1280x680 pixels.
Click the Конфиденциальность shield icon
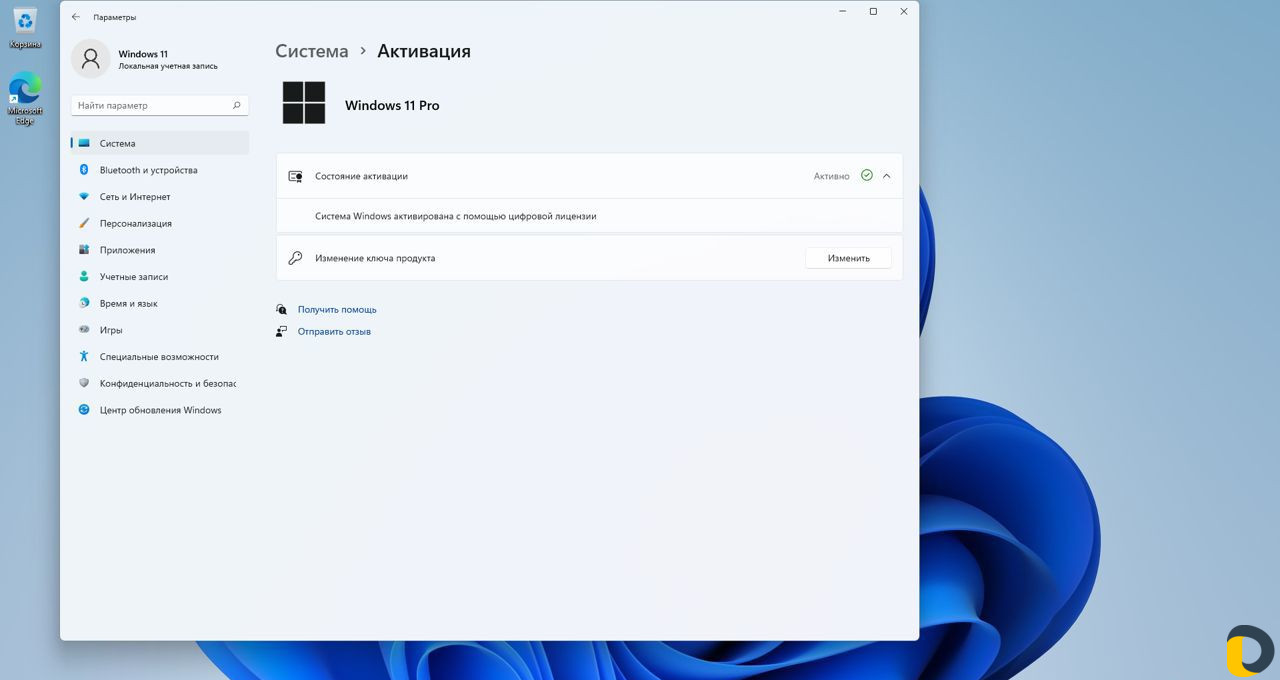pyautogui.click(x=84, y=383)
